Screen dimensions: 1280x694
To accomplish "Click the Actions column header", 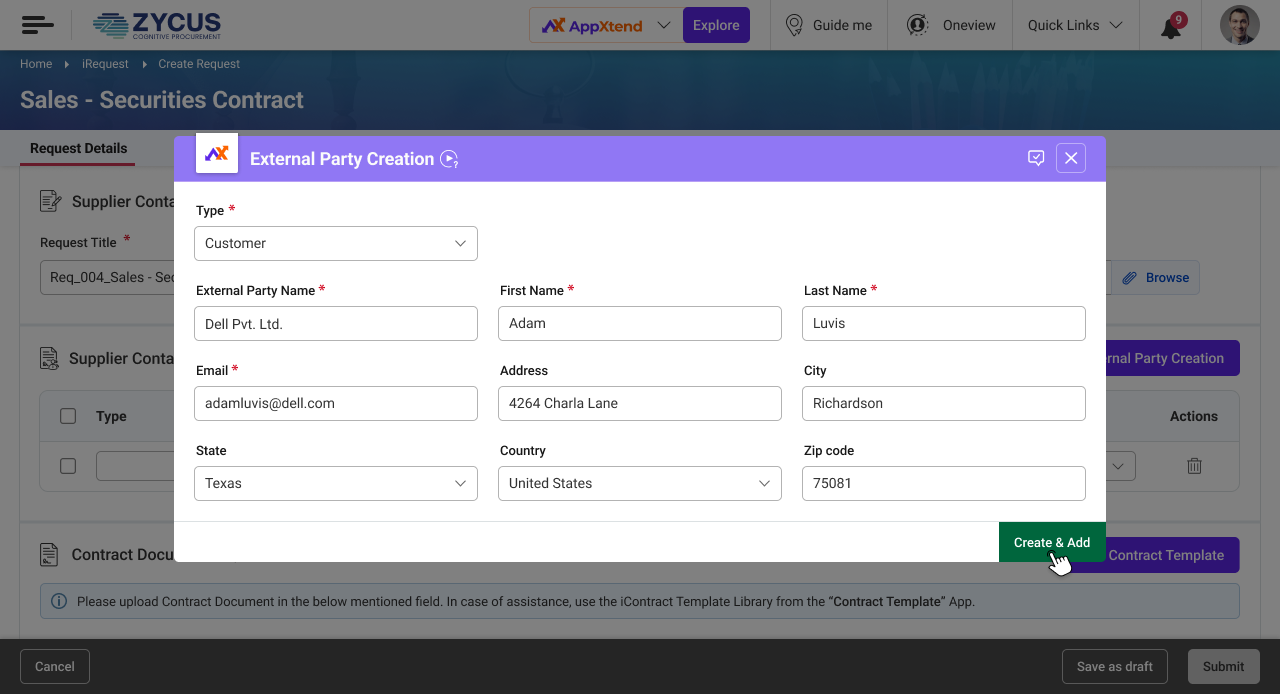I will [x=1194, y=416].
